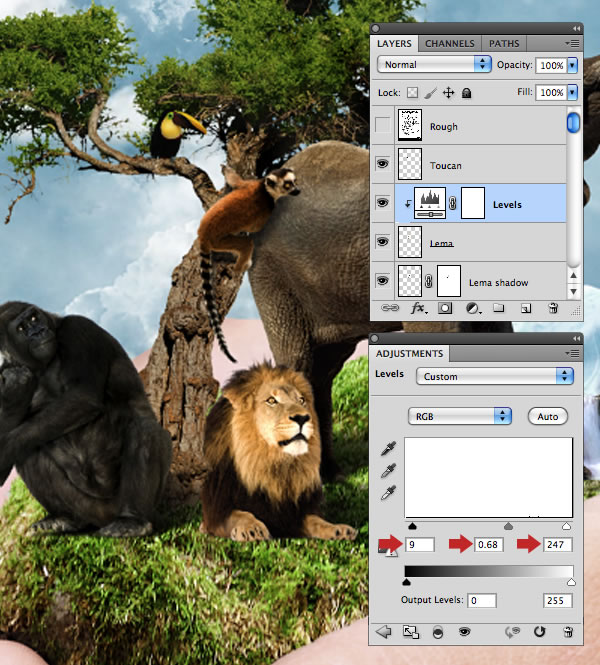Open RGB channel dropdown

tap(460, 416)
